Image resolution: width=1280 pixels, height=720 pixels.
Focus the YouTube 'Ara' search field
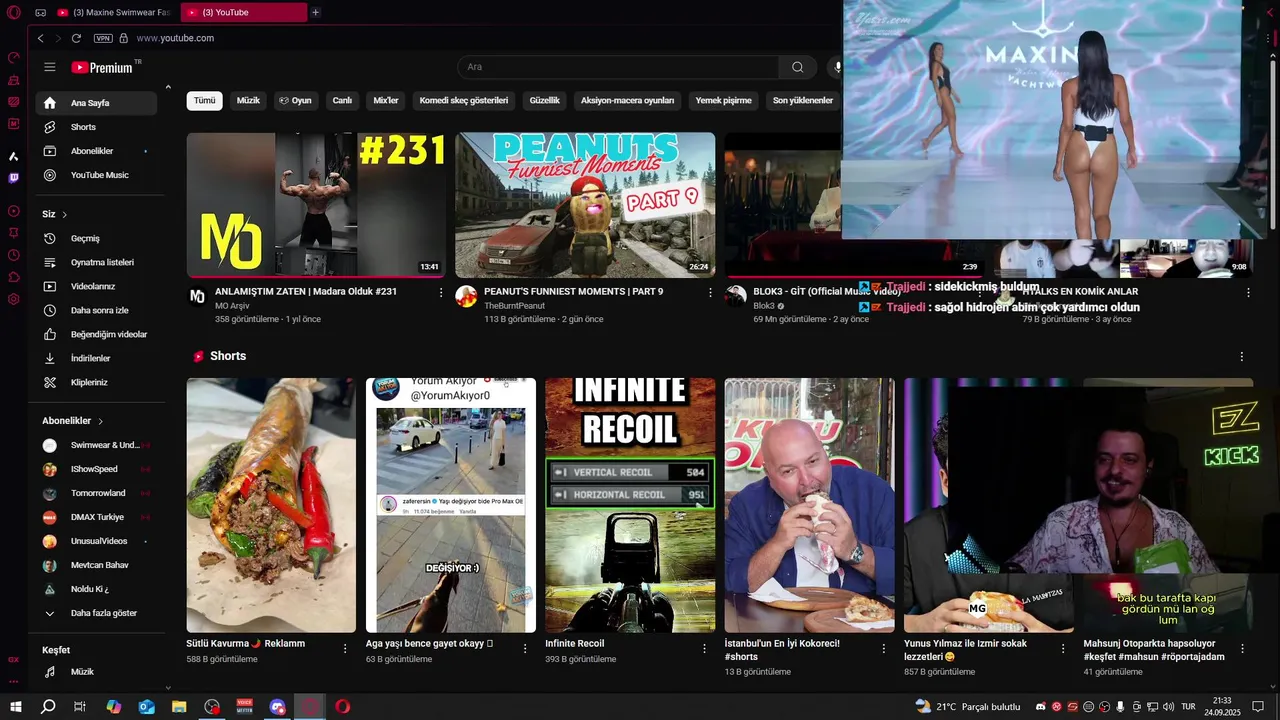point(618,67)
